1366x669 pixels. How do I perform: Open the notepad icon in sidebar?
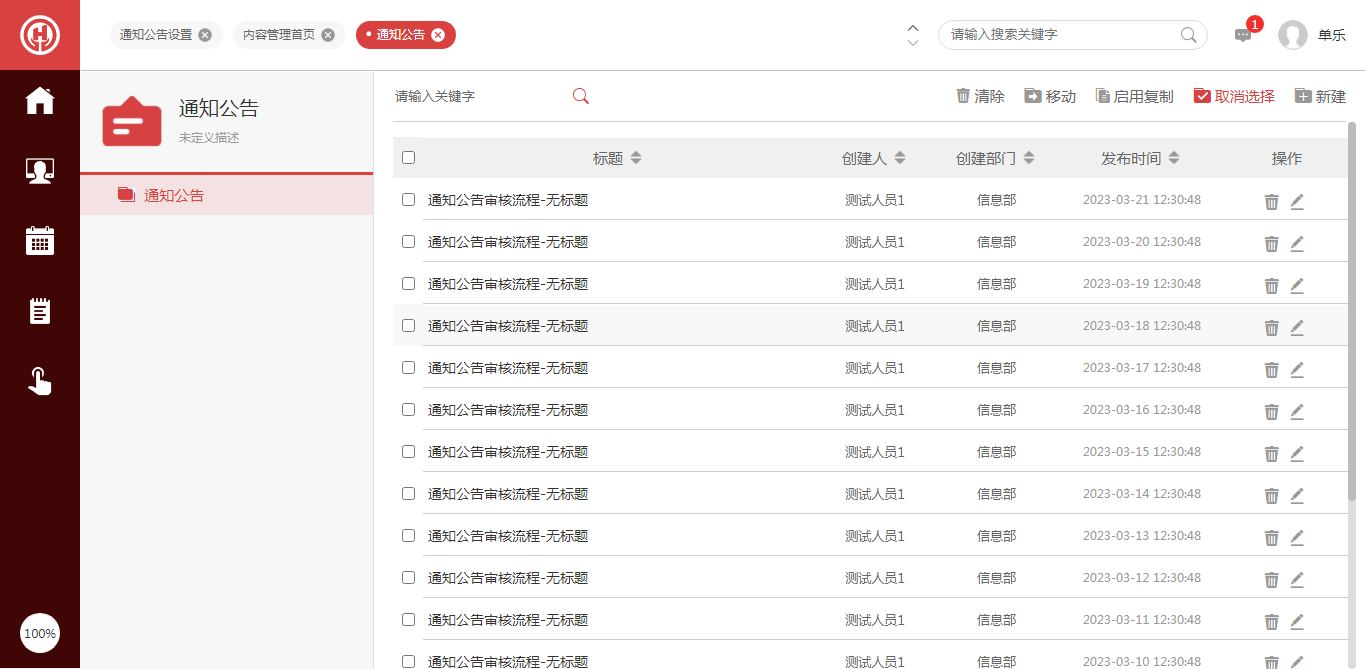tap(40, 311)
